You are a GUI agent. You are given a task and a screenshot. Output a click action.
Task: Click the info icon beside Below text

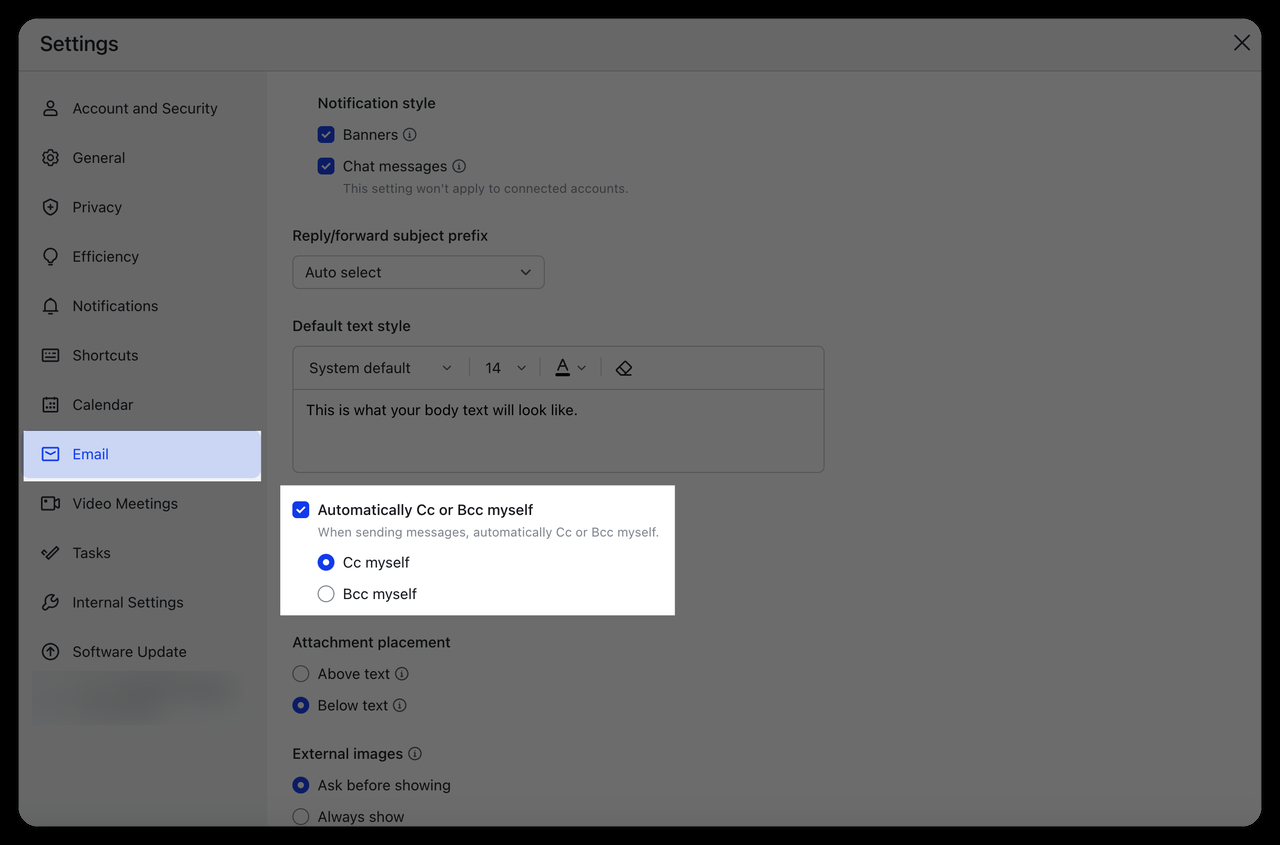tap(400, 705)
